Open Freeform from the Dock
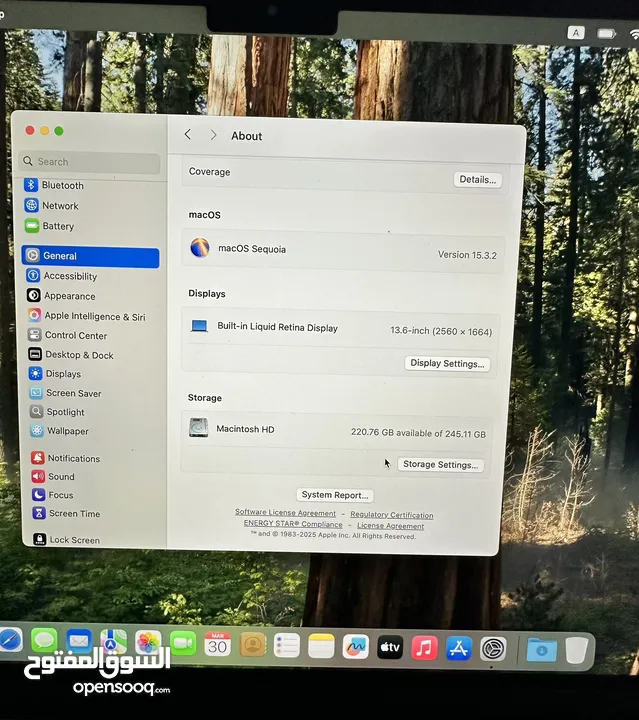639x720 pixels. (x=355, y=647)
